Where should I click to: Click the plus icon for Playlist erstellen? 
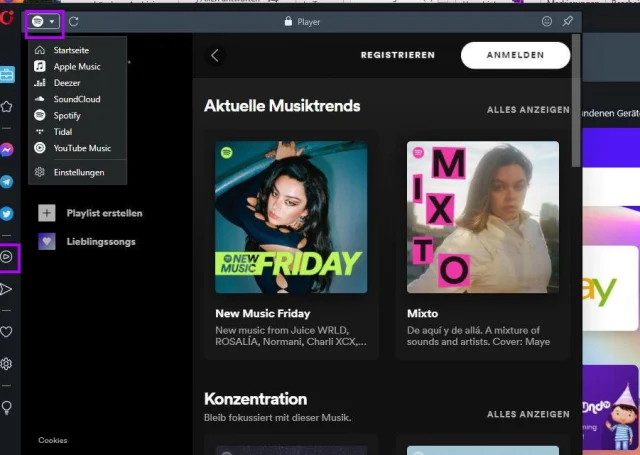(47, 213)
